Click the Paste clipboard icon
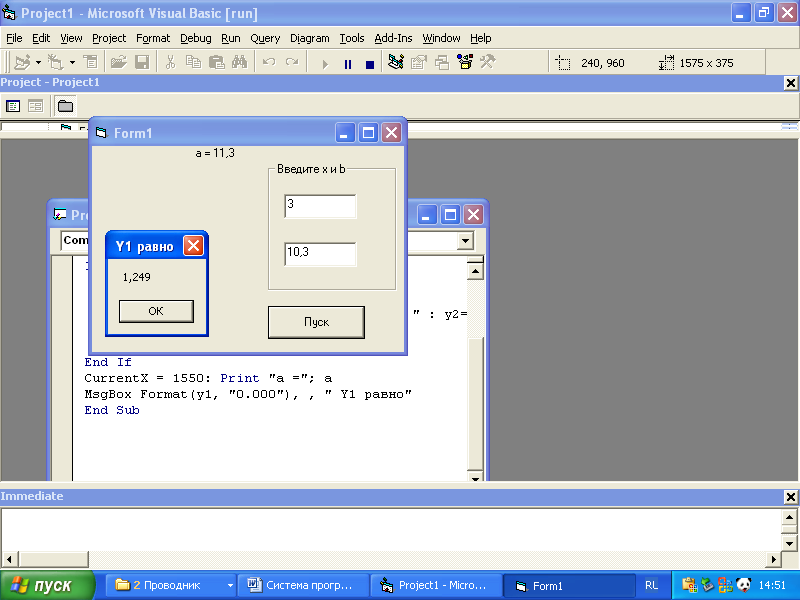The width and height of the screenshot is (800, 600). click(216, 62)
